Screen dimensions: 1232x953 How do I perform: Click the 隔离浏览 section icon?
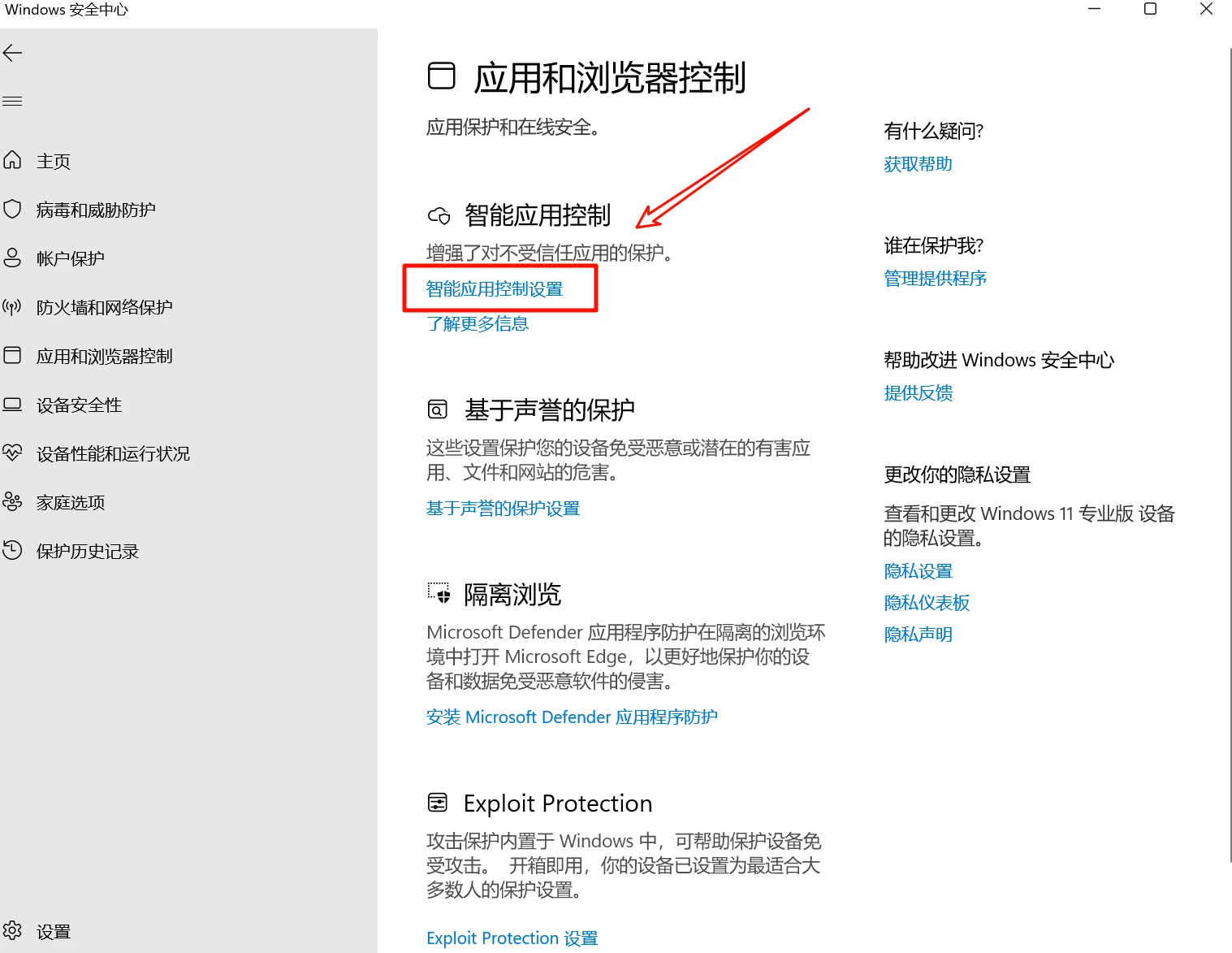pos(439,594)
